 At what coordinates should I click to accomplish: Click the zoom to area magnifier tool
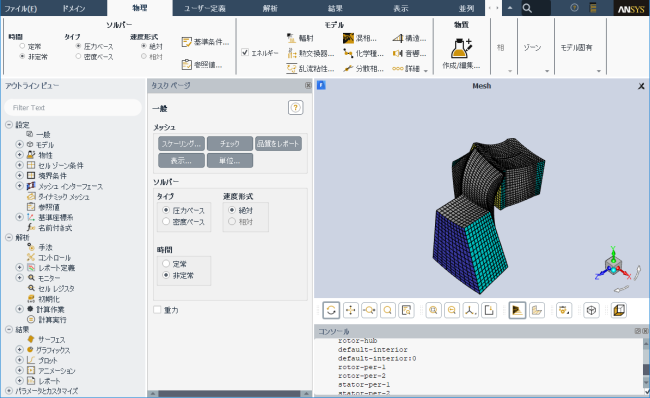388,310
